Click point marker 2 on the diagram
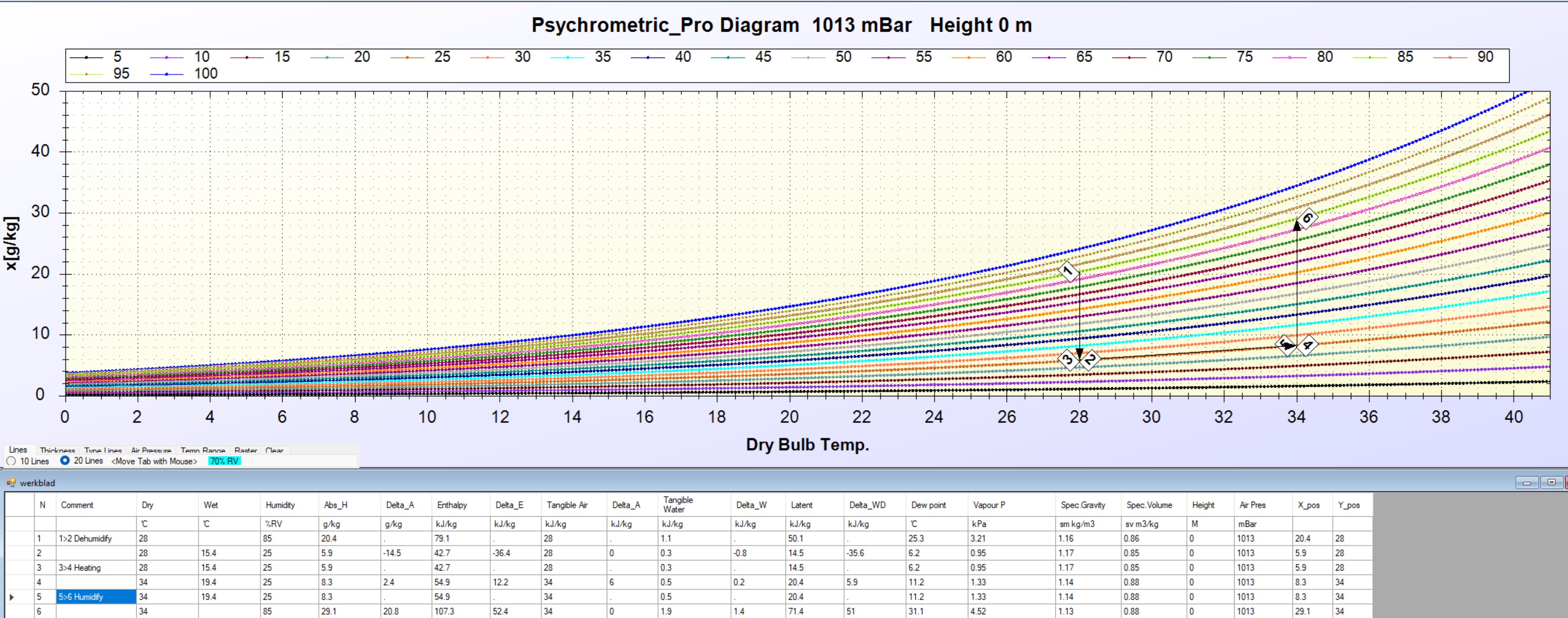This screenshot has width=1568, height=618. coord(1090,360)
